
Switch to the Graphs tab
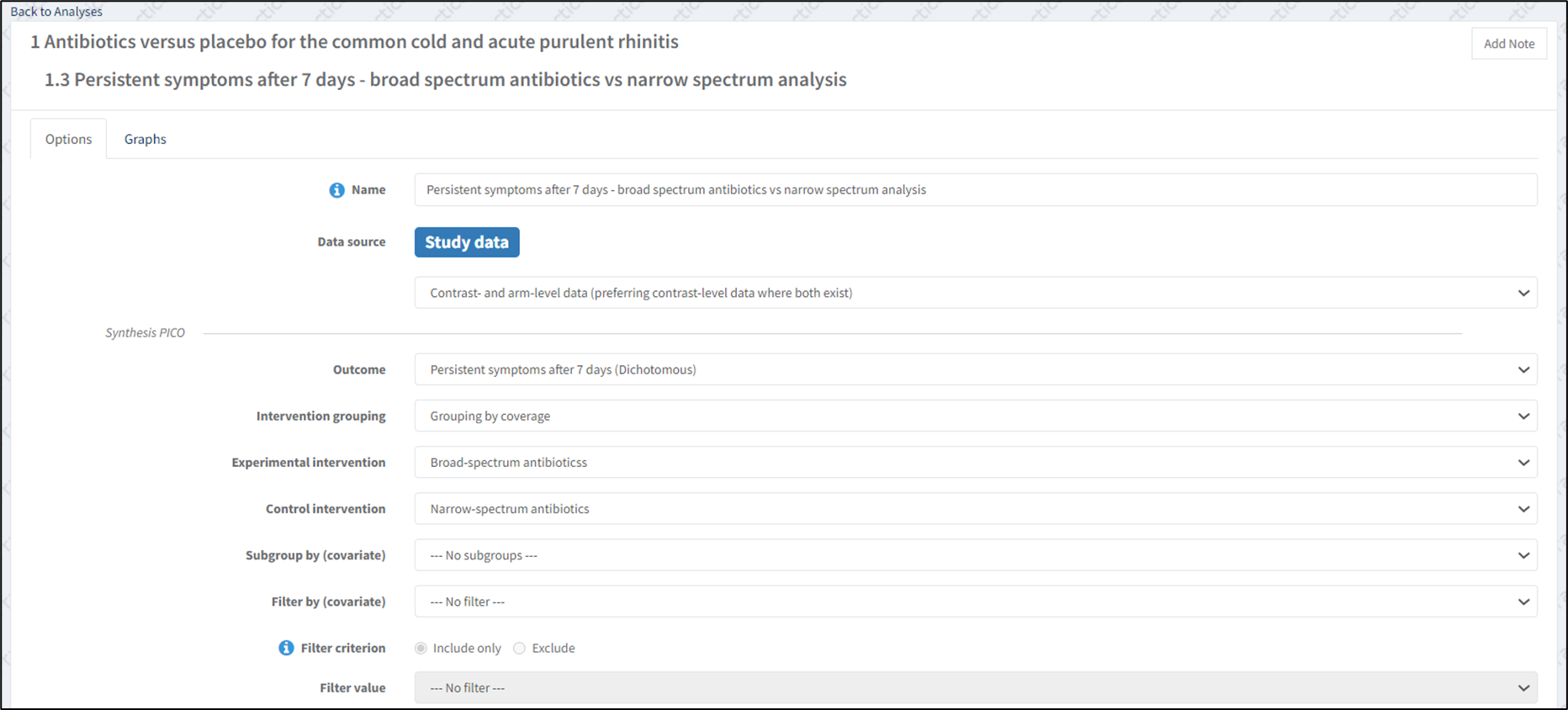coord(145,139)
